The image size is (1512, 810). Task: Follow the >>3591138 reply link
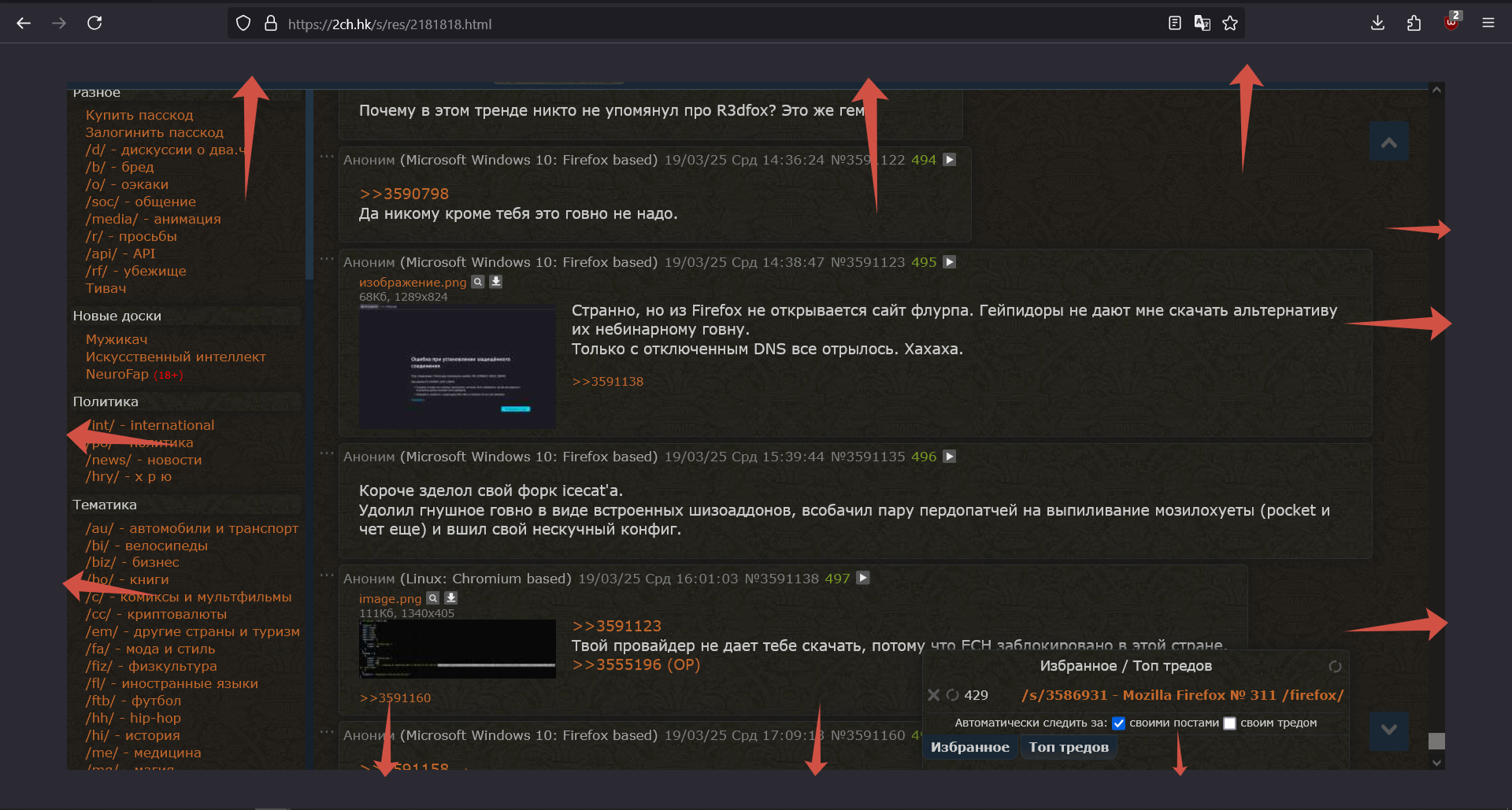point(608,382)
